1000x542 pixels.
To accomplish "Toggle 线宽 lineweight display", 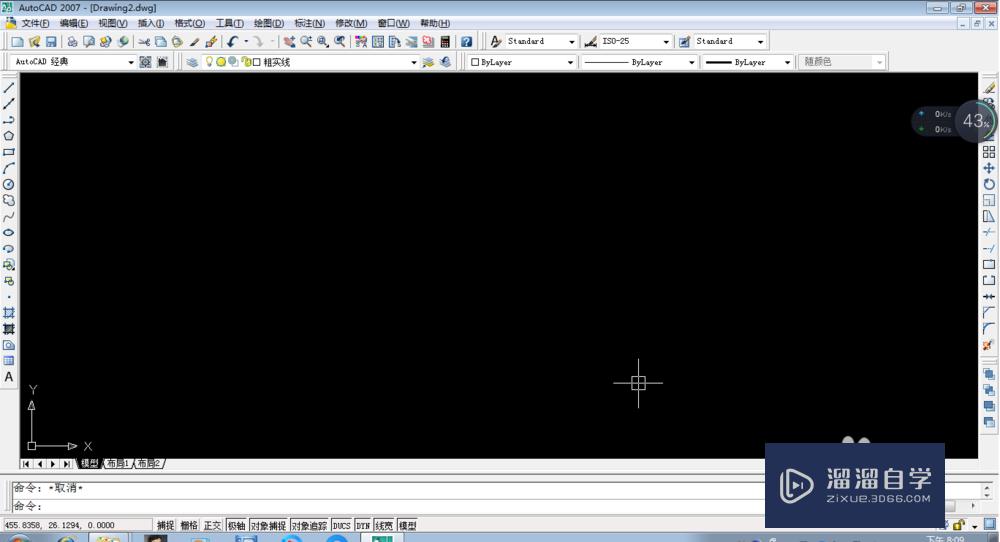I will (x=384, y=525).
